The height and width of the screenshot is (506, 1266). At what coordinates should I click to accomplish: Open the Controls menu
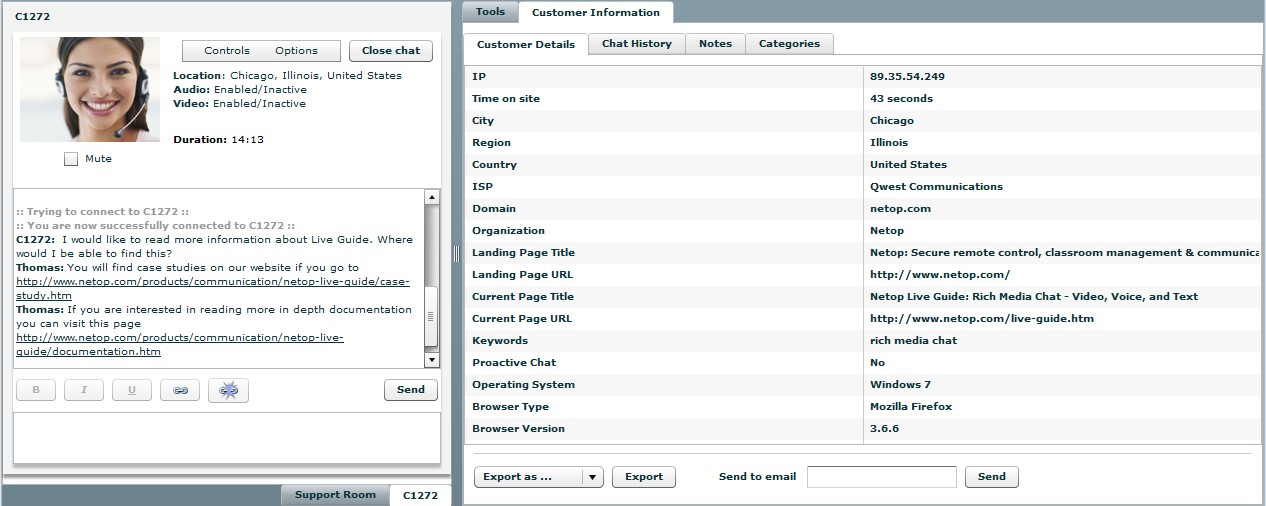coord(227,51)
